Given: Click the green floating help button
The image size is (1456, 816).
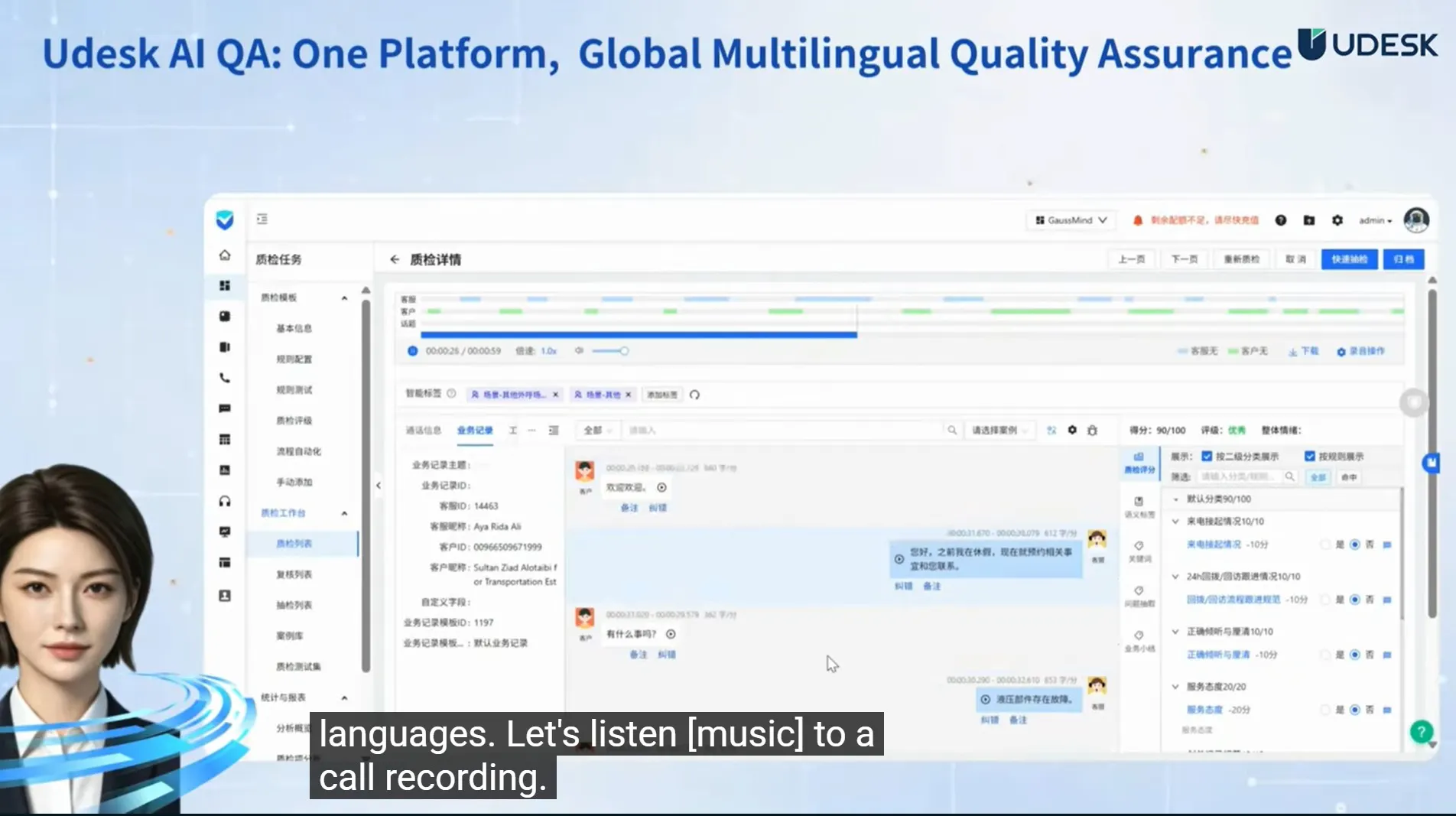Looking at the screenshot, I should [1421, 732].
